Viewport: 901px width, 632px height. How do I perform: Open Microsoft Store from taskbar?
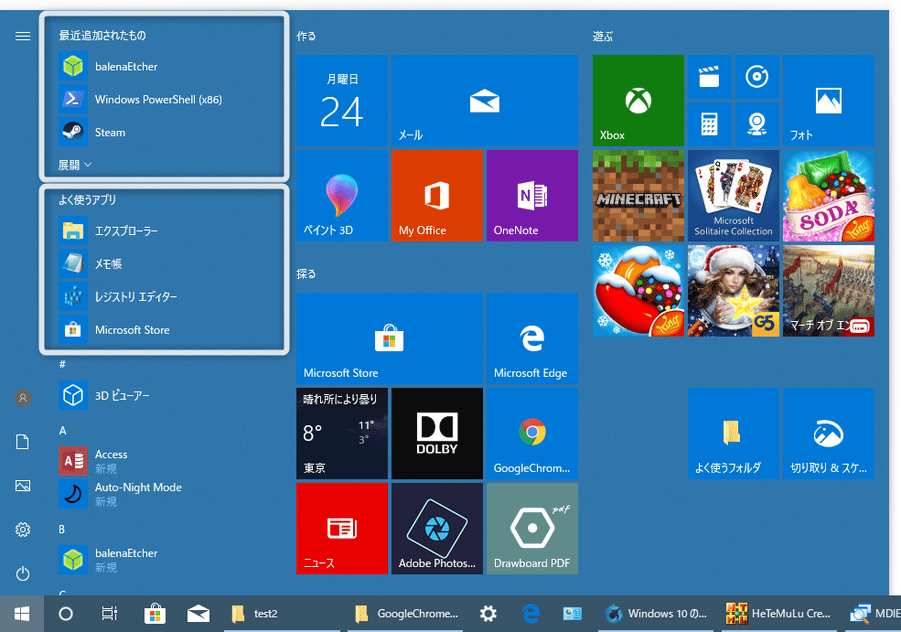tap(155, 614)
